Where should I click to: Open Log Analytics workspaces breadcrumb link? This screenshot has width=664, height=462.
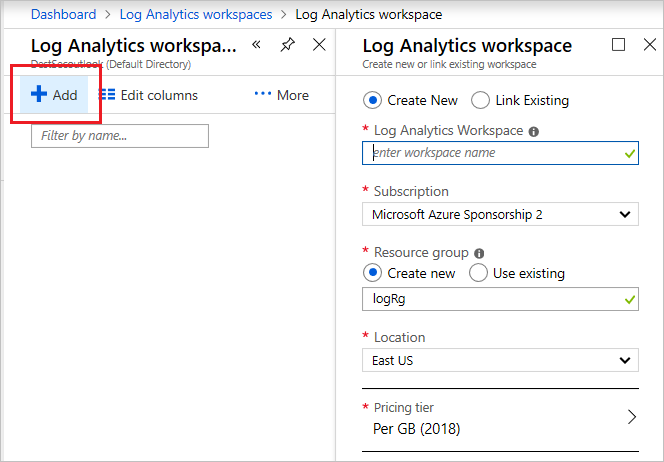[x=196, y=14]
